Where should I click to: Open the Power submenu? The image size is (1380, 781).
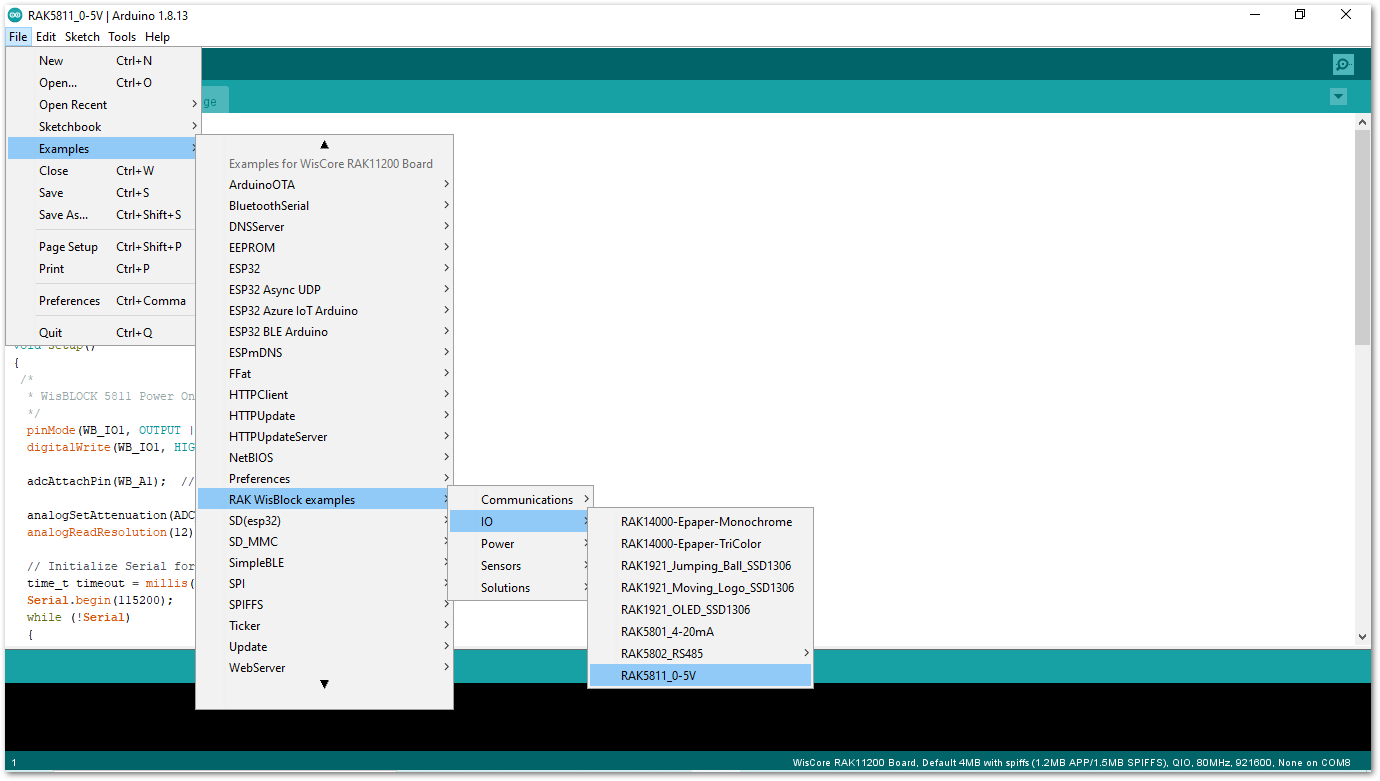click(x=521, y=544)
